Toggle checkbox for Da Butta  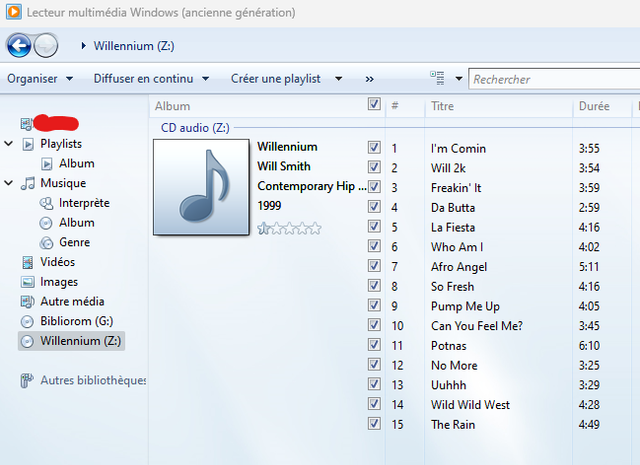tap(374, 206)
